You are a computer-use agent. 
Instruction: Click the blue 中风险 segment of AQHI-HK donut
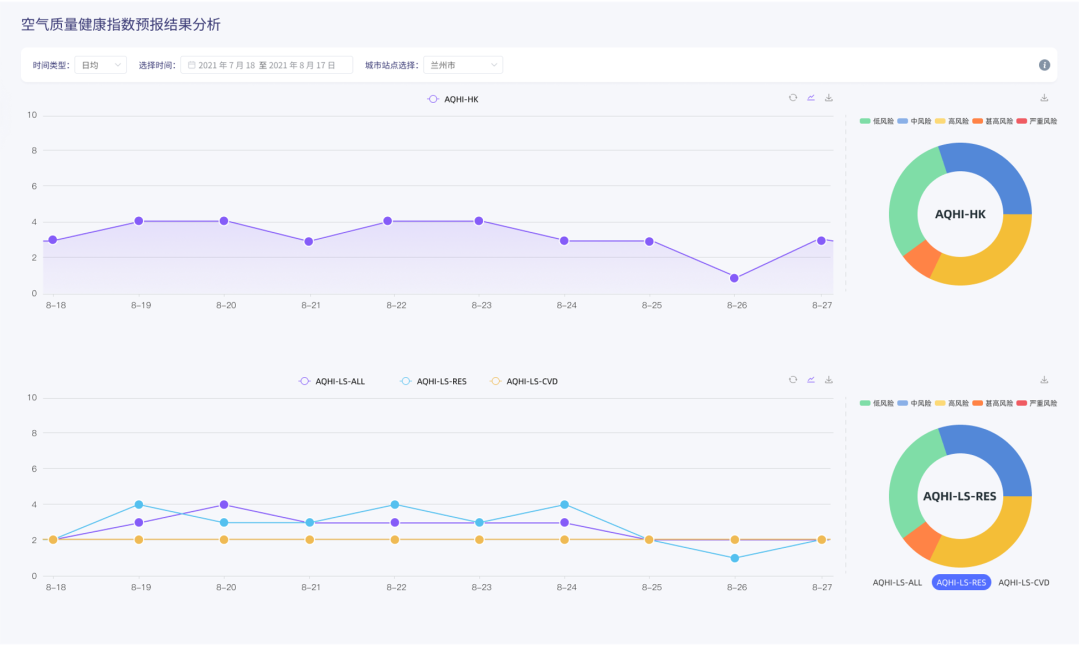tap(993, 171)
